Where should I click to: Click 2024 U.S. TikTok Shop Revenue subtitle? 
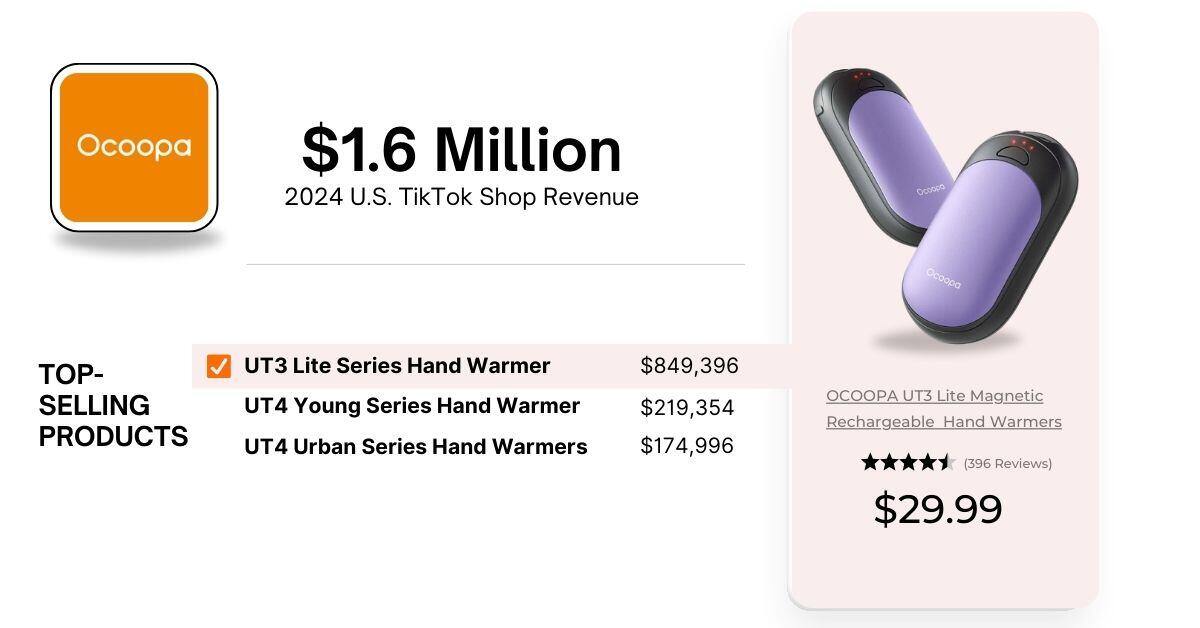[461, 197]
